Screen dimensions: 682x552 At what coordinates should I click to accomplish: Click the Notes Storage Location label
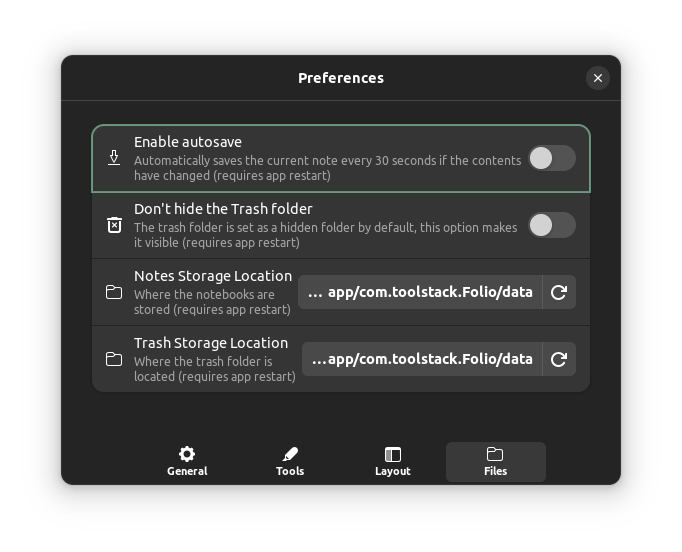[x=213, y=276]
